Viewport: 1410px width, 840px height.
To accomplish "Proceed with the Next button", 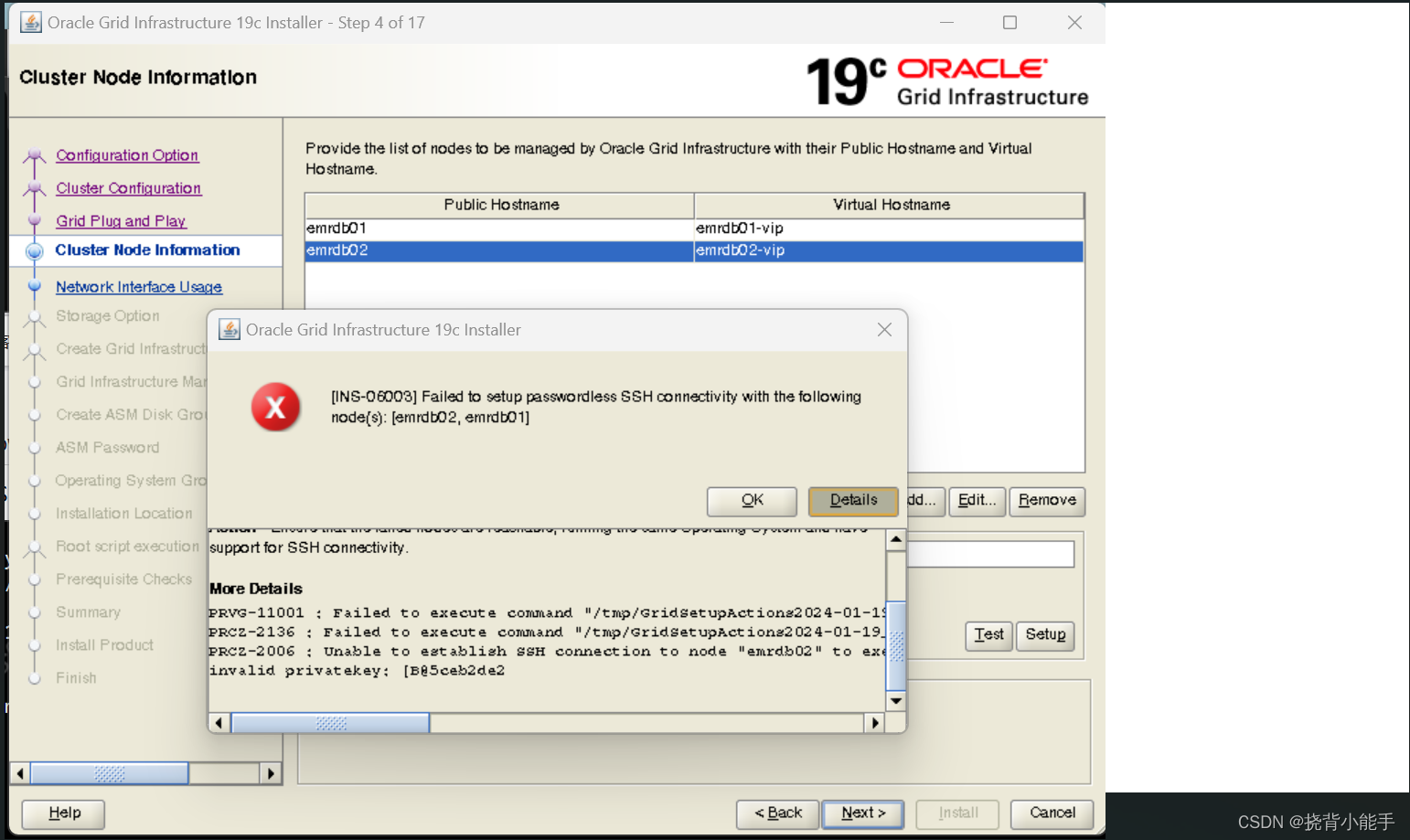I will (x=863, y=813).
